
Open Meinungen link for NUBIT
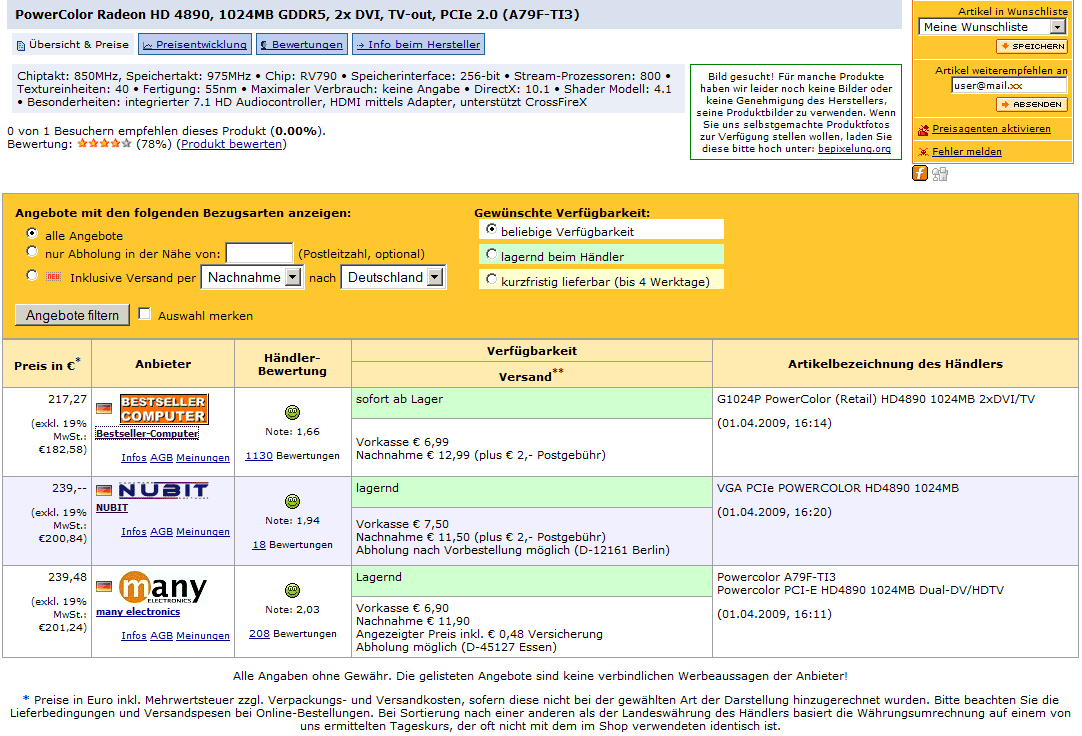click(203, 532)
